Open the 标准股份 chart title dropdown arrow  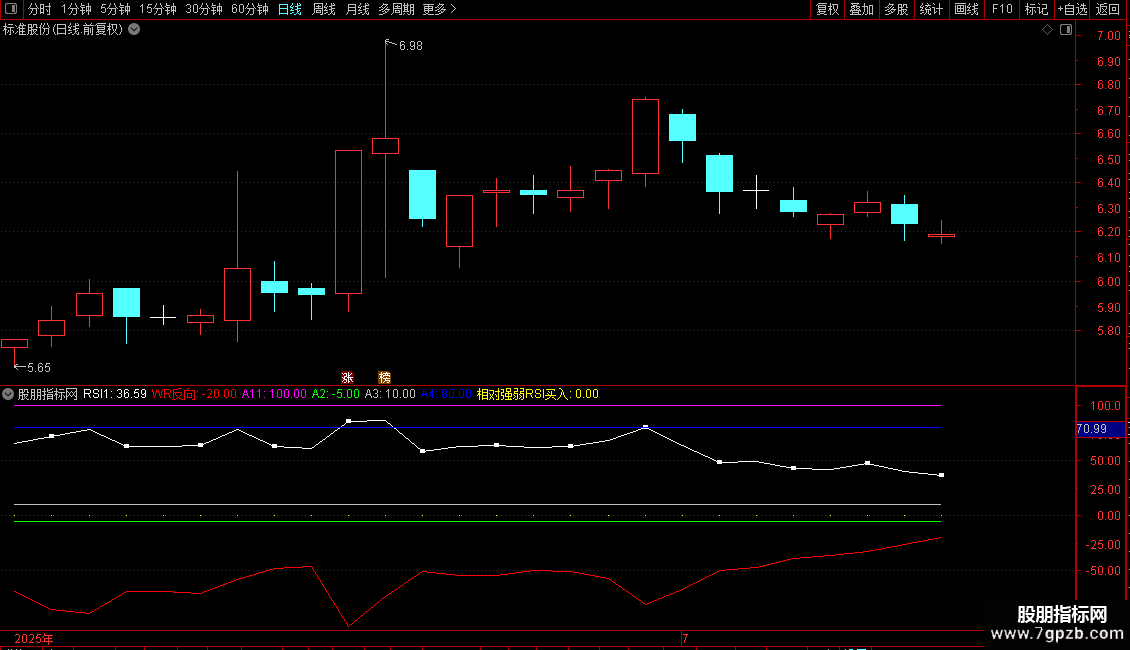click(x=134, y=30)
